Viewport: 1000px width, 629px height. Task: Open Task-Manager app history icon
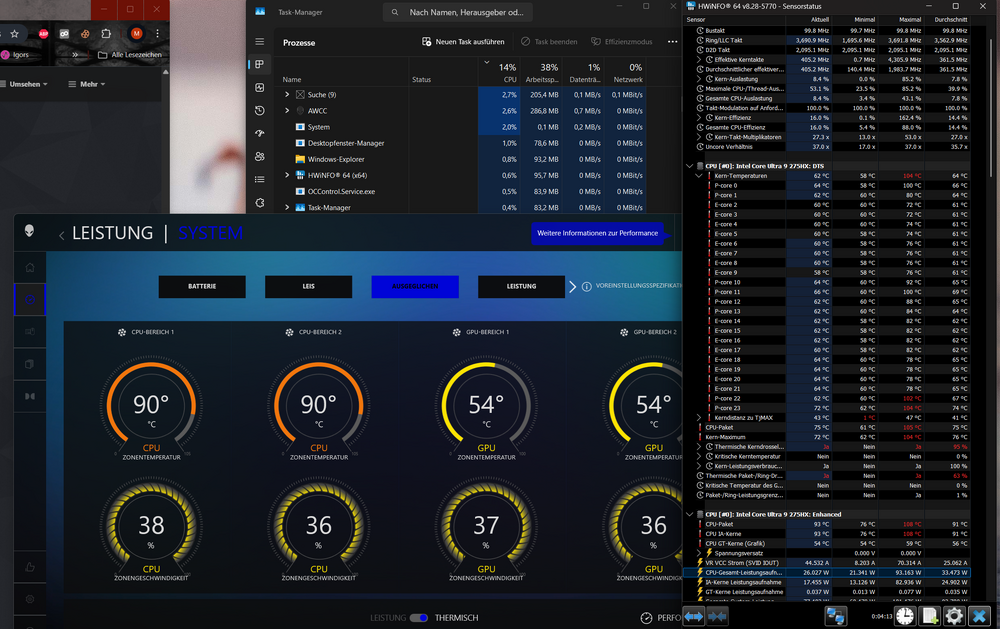tap(260, 110)
